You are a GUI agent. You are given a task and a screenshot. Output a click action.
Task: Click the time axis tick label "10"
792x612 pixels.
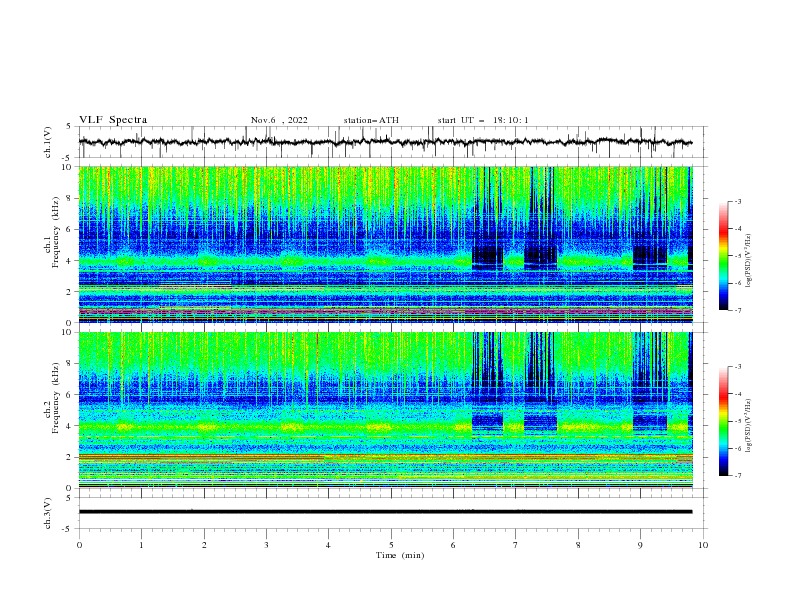pos(703,545)
